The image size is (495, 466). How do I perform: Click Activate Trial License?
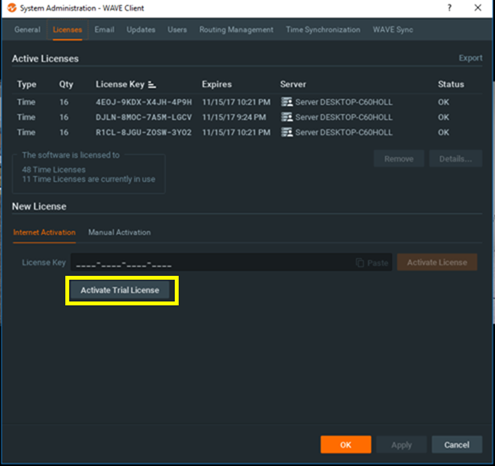coord(120,290)
